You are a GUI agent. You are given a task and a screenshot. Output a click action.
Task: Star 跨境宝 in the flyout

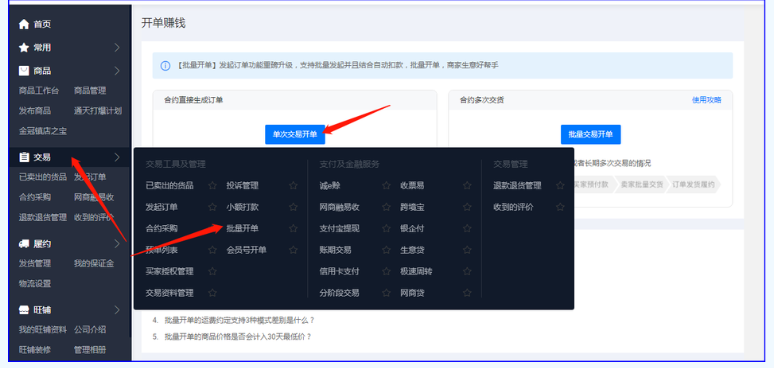(x=467, y=207)
